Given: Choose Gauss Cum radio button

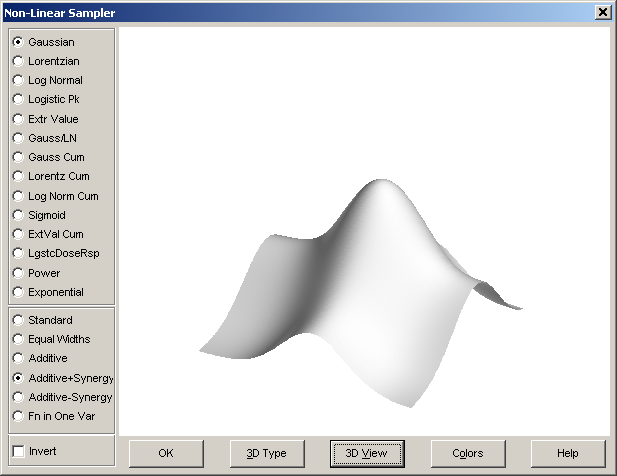Looking at the screenshot, I should 48,157.
